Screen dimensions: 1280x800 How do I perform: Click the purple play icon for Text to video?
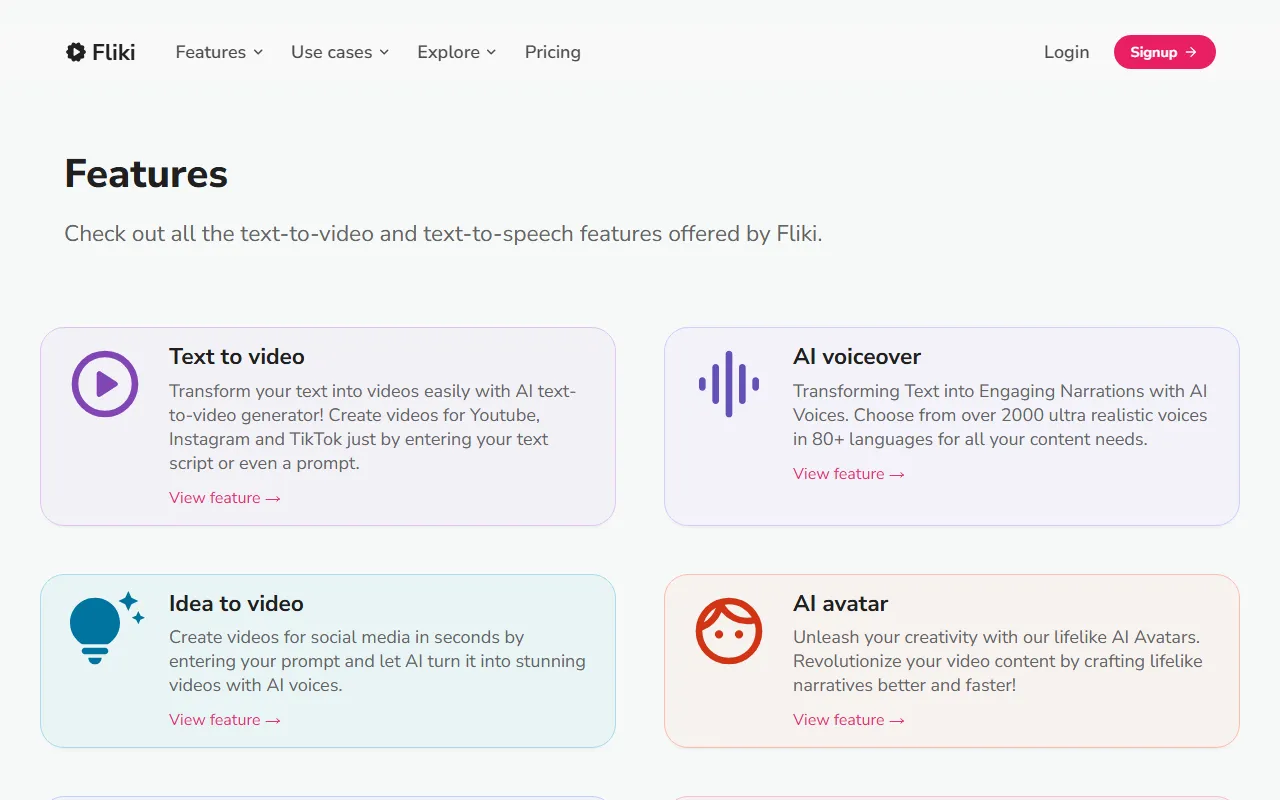coord(105,384)
